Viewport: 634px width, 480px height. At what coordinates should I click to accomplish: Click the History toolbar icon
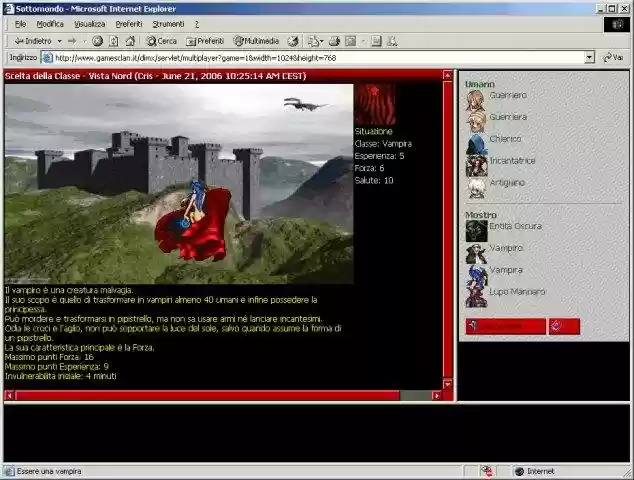(293, 41)
